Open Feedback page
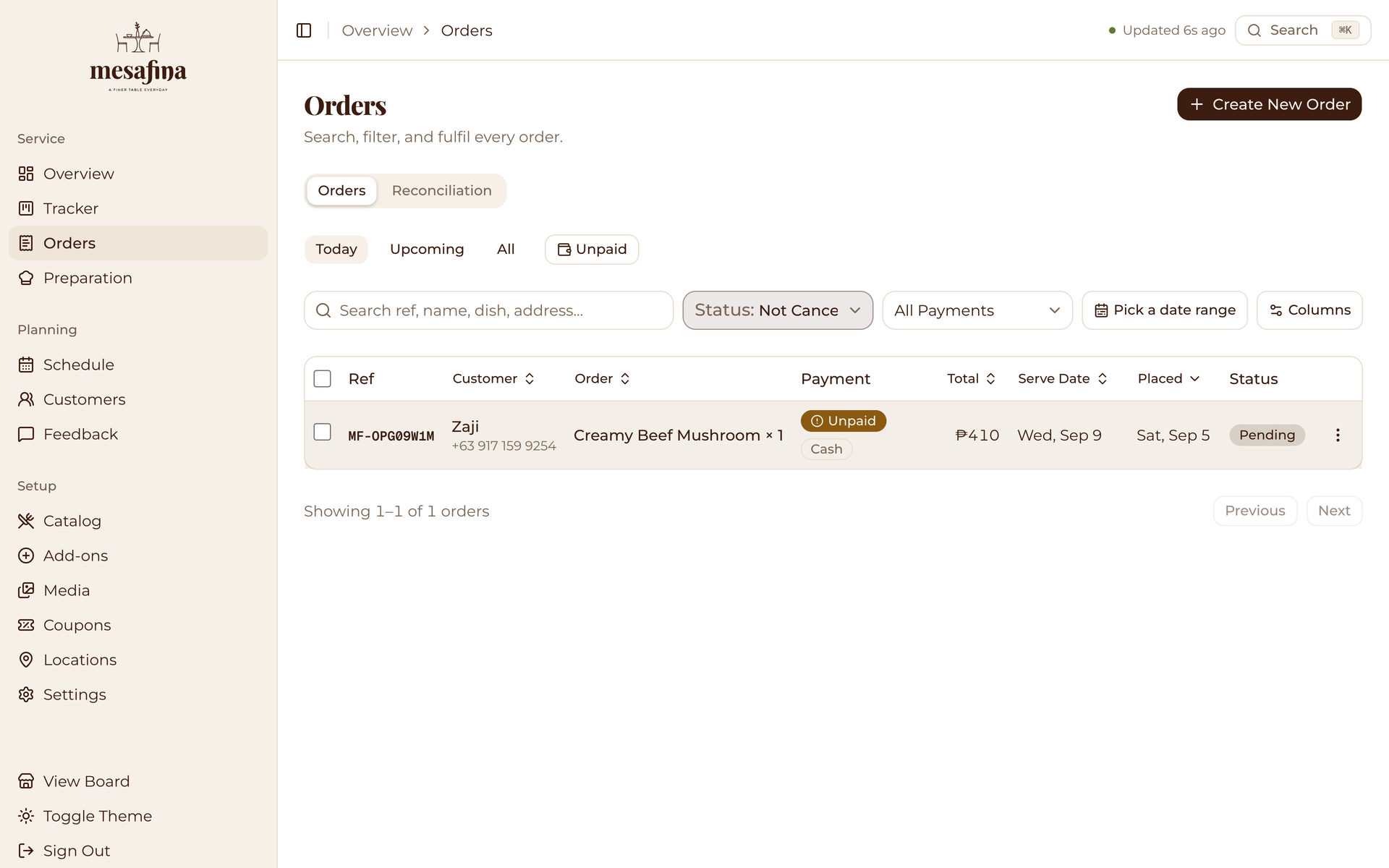The width and height of the screenshot is (1389, 868). [x=138, y=434]
